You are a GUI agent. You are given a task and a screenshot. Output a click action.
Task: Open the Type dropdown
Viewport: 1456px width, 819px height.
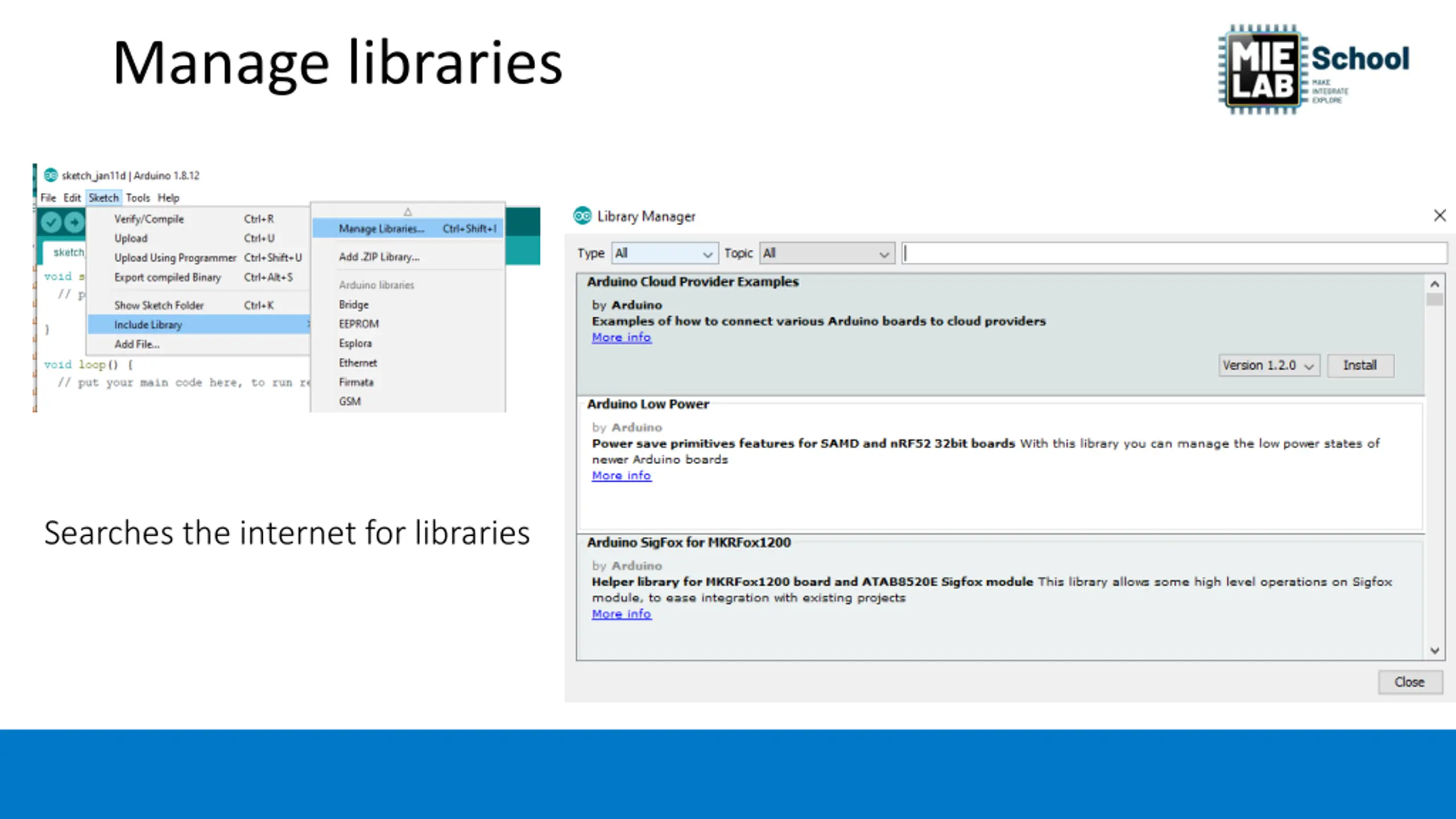(664, 254)
